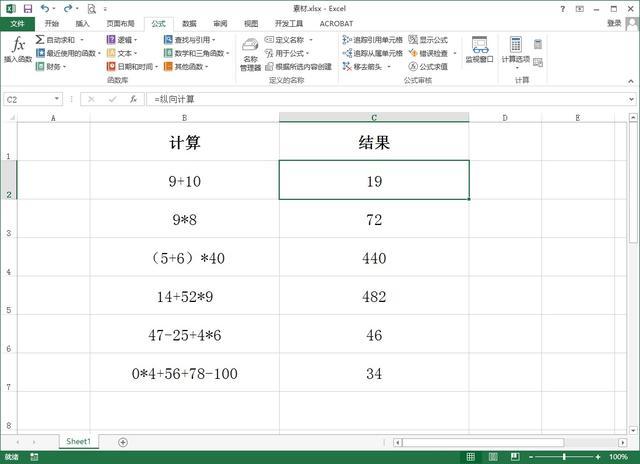Click the 100% zoom level
The width and height of the screenshot is (640, 464).
click(x=618, y=457)
